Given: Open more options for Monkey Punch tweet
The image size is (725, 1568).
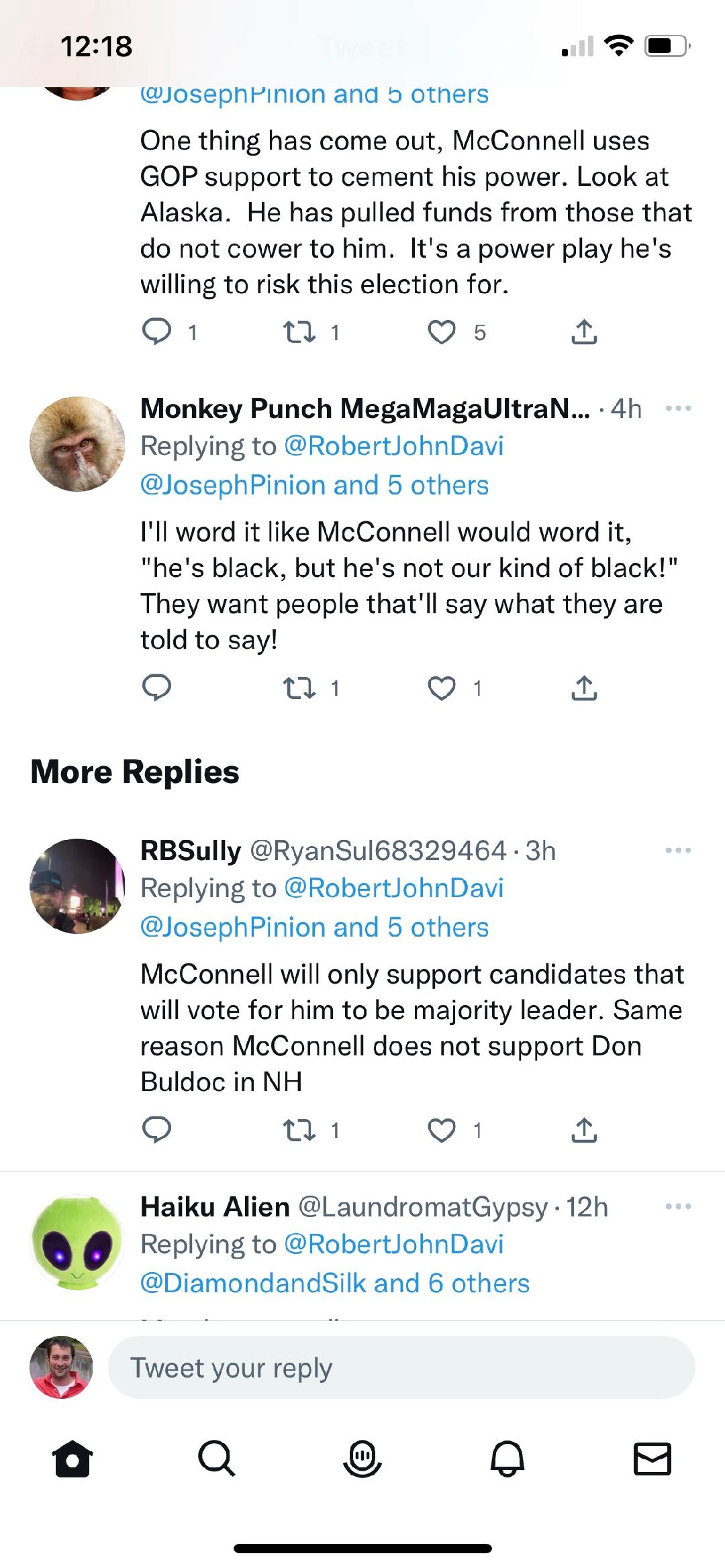Looking at the screenshot, I should (678, 409).
